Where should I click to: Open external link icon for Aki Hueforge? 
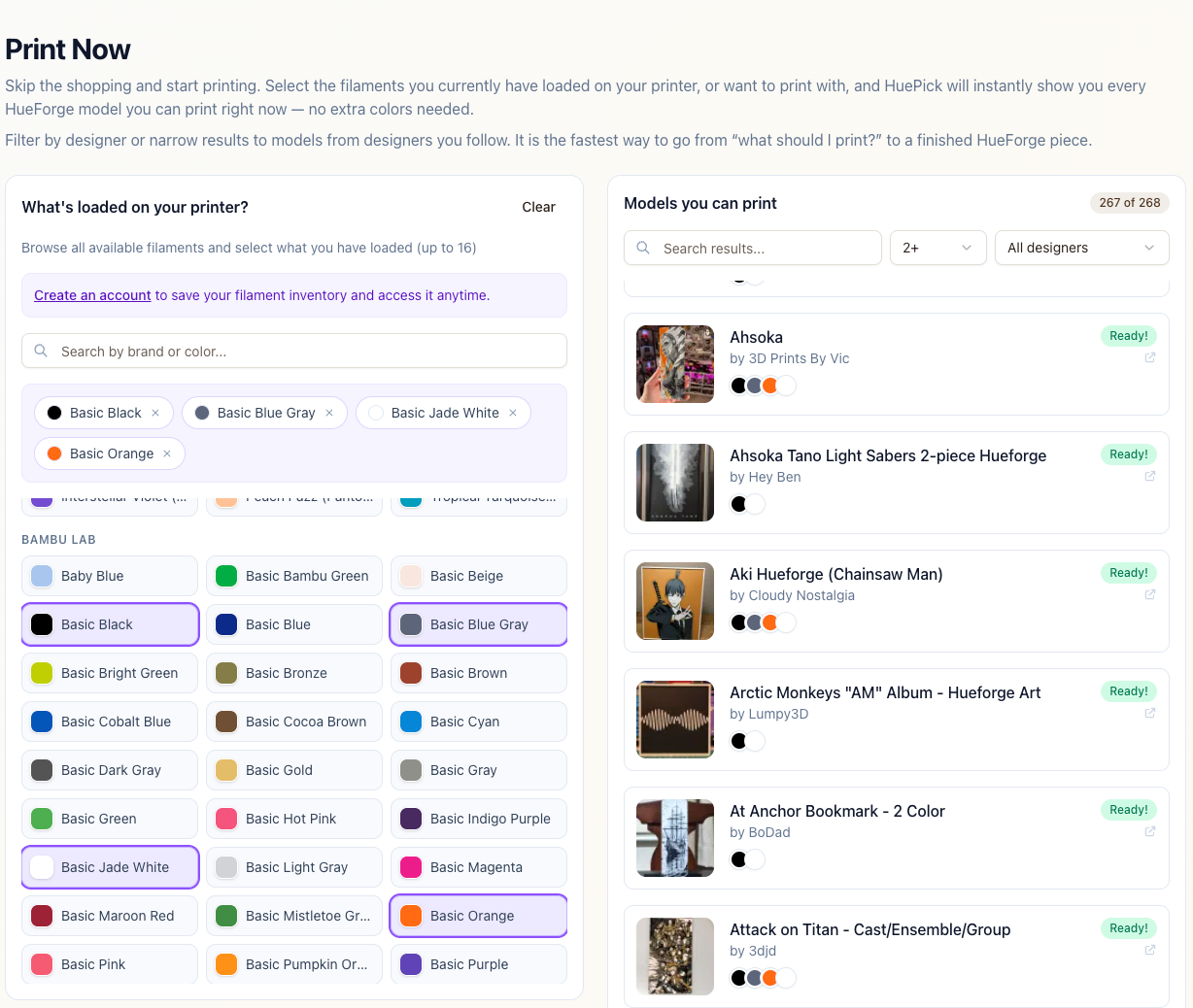tap(1150, 595)
